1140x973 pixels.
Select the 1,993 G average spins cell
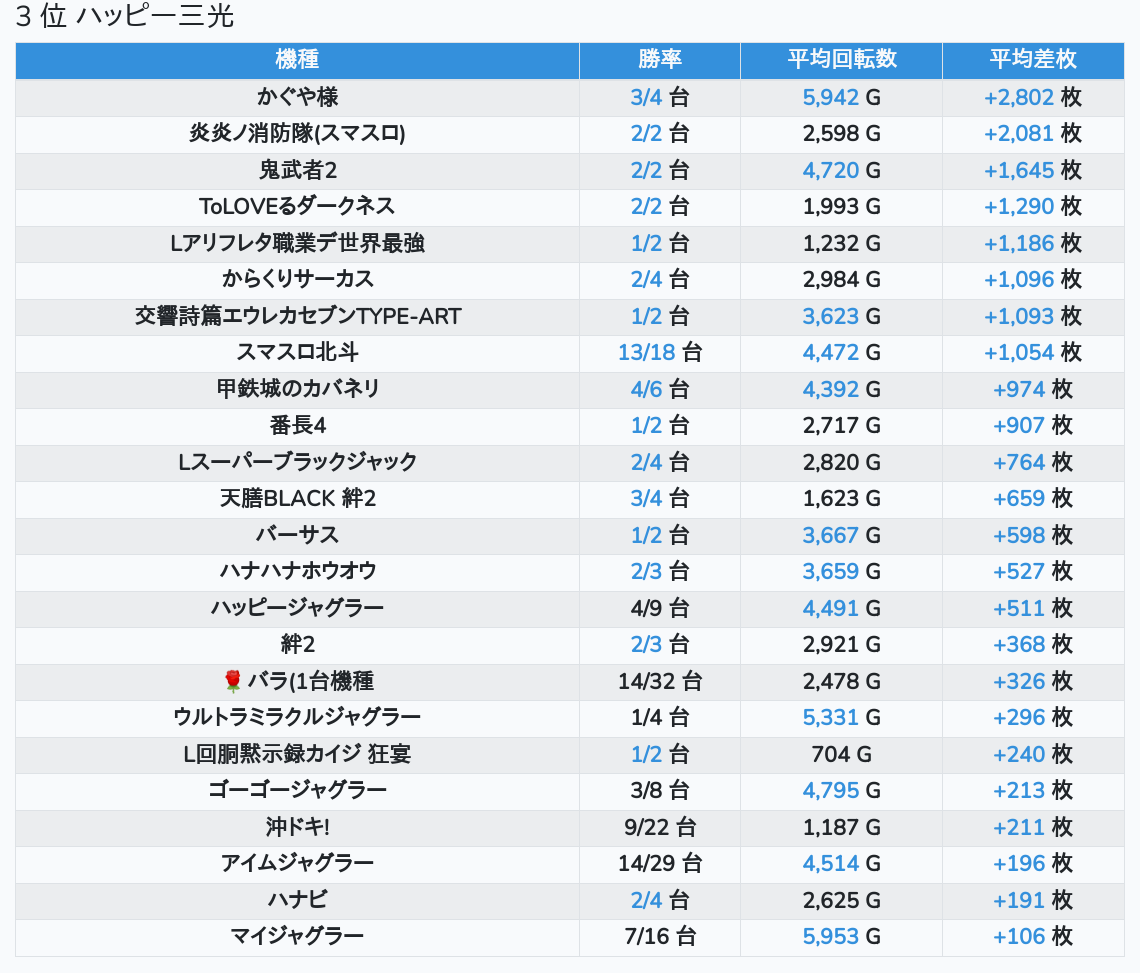click(x=841, y=207)
